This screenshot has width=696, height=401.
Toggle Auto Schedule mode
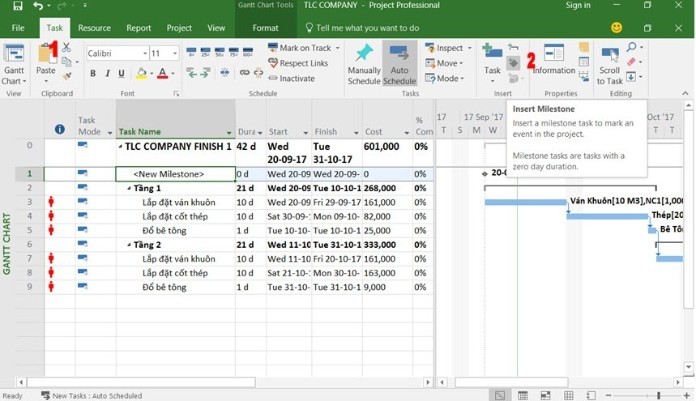coord(400,63)
